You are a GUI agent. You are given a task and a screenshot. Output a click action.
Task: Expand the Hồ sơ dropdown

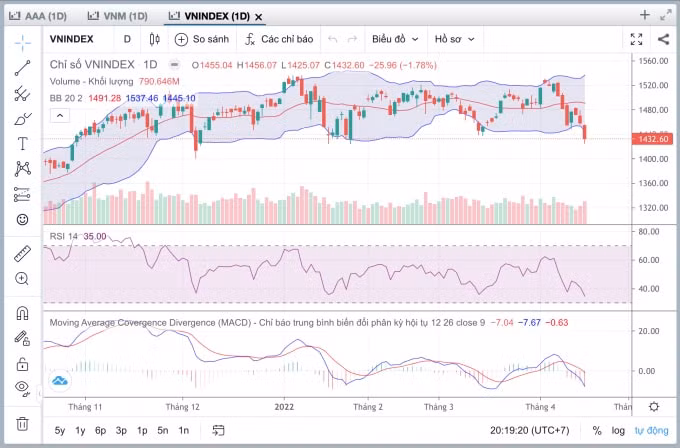pos(454,39)
